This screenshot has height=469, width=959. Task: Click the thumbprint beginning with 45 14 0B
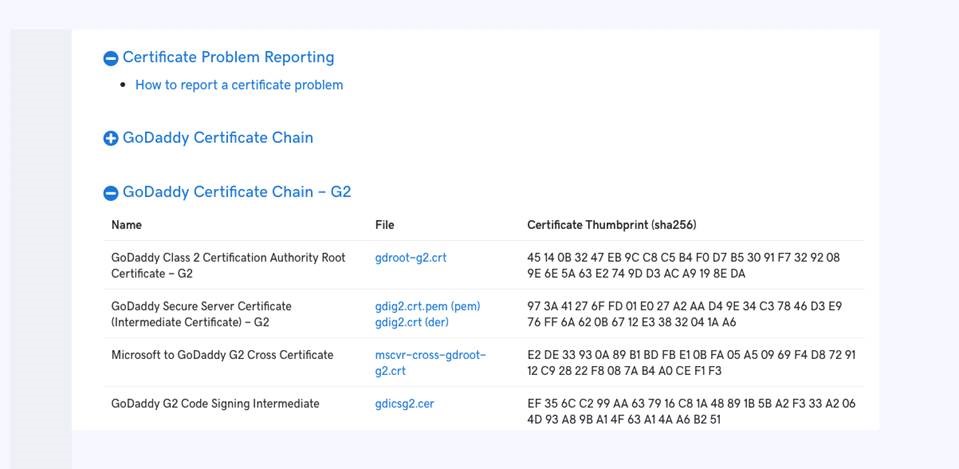[x=683, y=265]
